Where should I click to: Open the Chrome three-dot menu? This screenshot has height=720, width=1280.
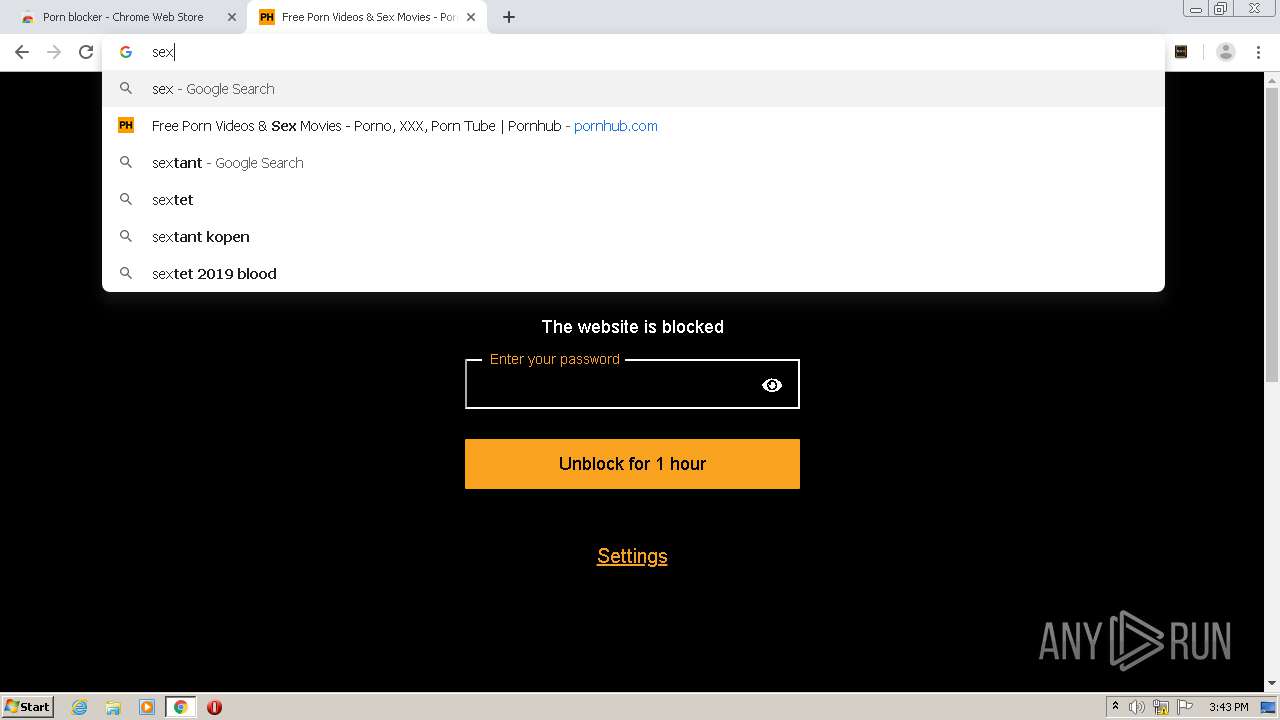1258,52
